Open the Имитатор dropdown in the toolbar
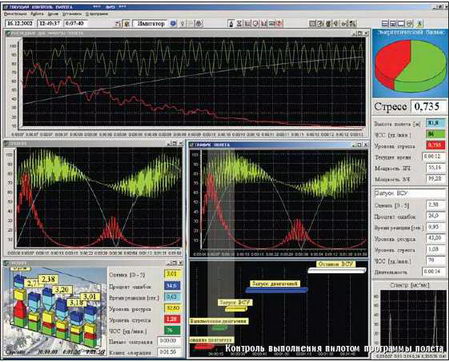 (151, 23)
